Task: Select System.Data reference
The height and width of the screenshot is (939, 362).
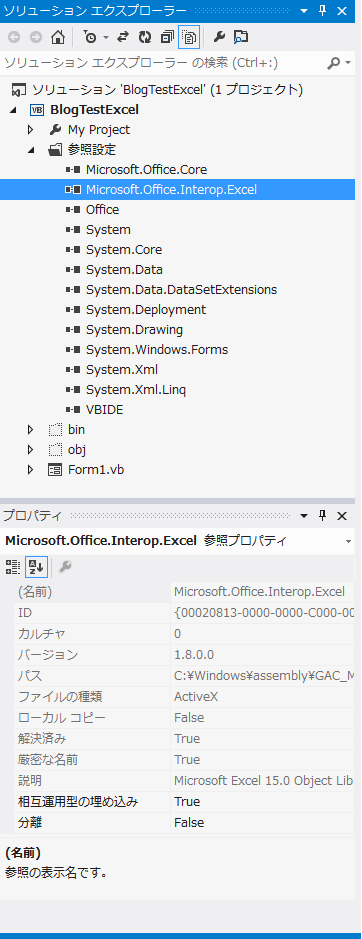Action: (x=124, y=269)
